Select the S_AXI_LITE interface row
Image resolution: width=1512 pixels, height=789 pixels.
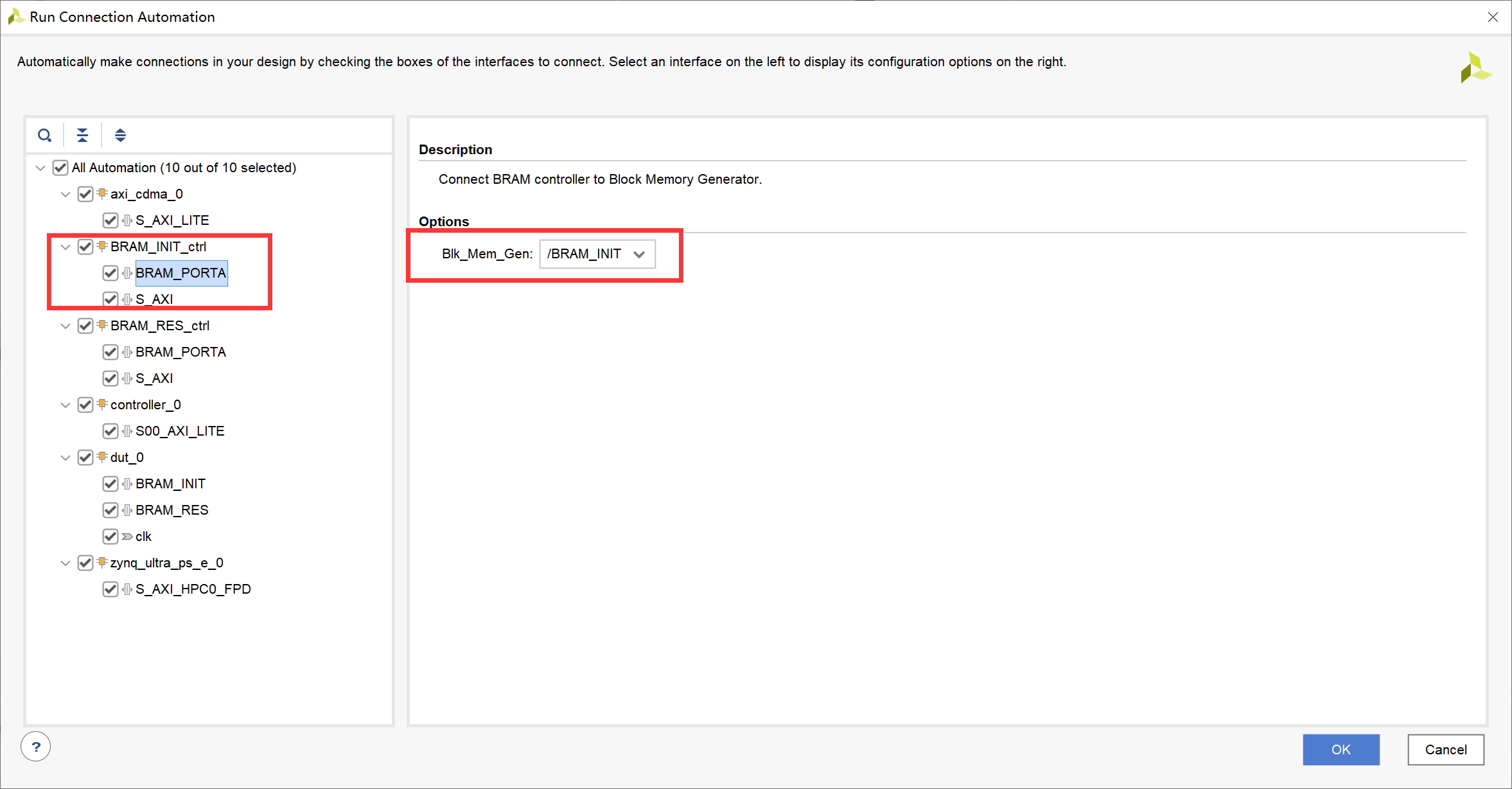click(x=172, y=220)
